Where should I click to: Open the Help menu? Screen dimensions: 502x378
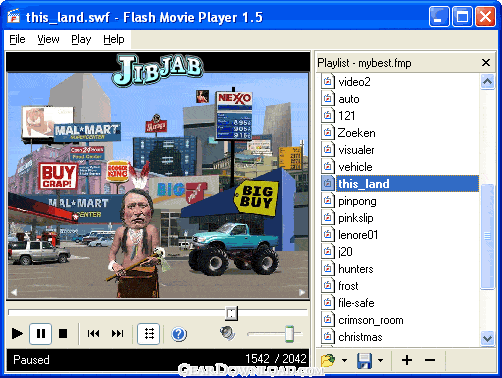pos(114,39)
